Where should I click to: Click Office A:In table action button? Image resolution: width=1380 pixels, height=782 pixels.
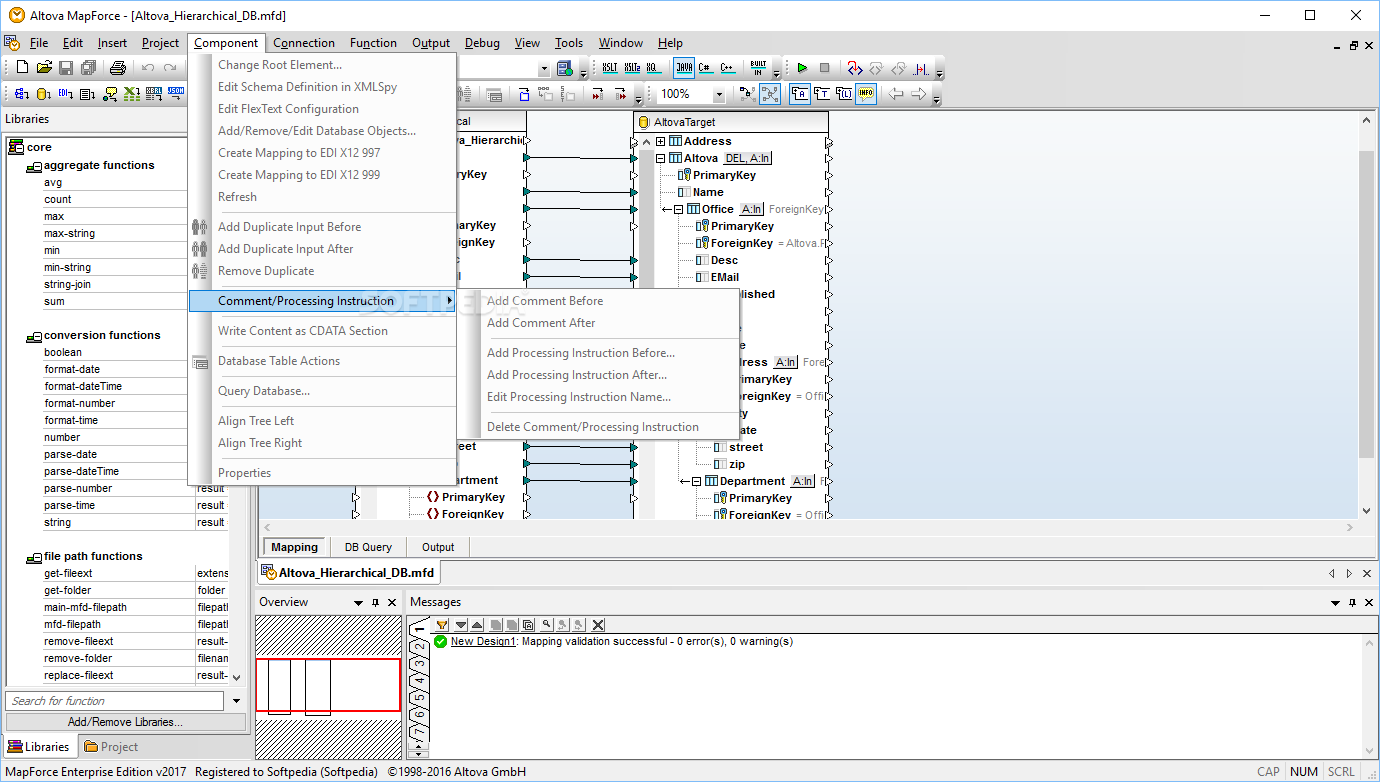[x=752, y=209]
